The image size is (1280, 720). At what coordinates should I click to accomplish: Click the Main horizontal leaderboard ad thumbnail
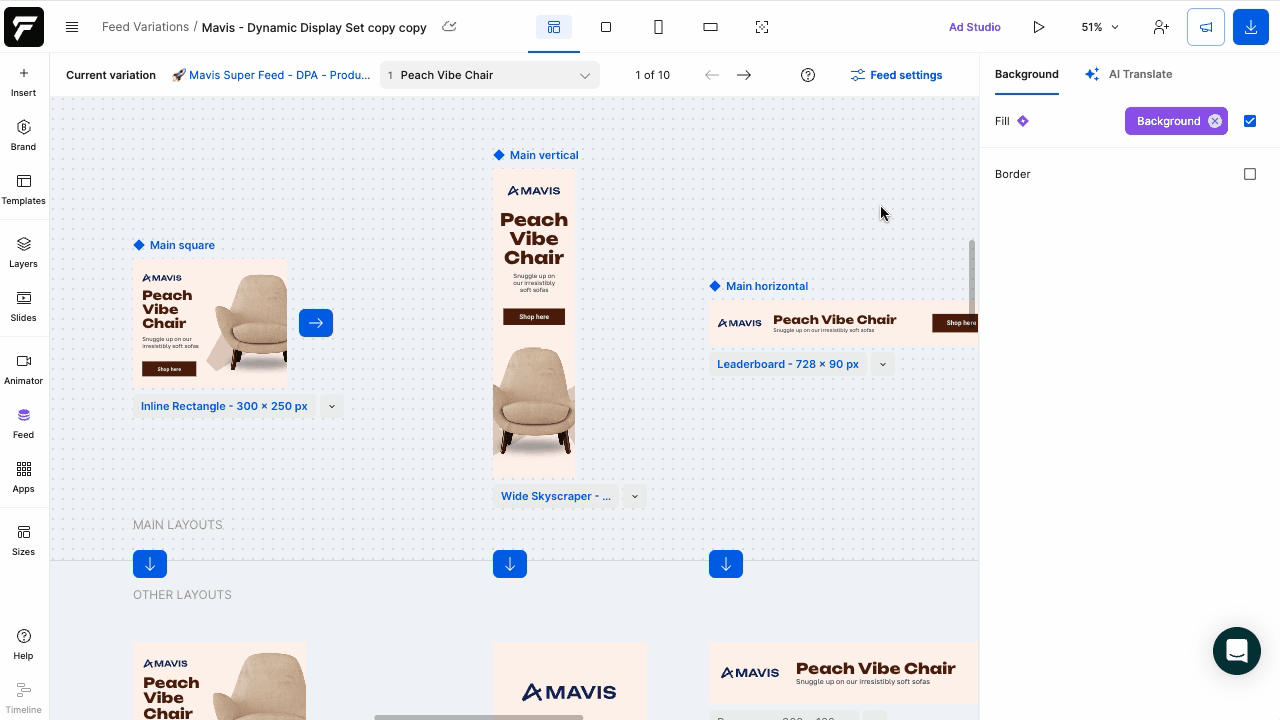pos(844,323)
